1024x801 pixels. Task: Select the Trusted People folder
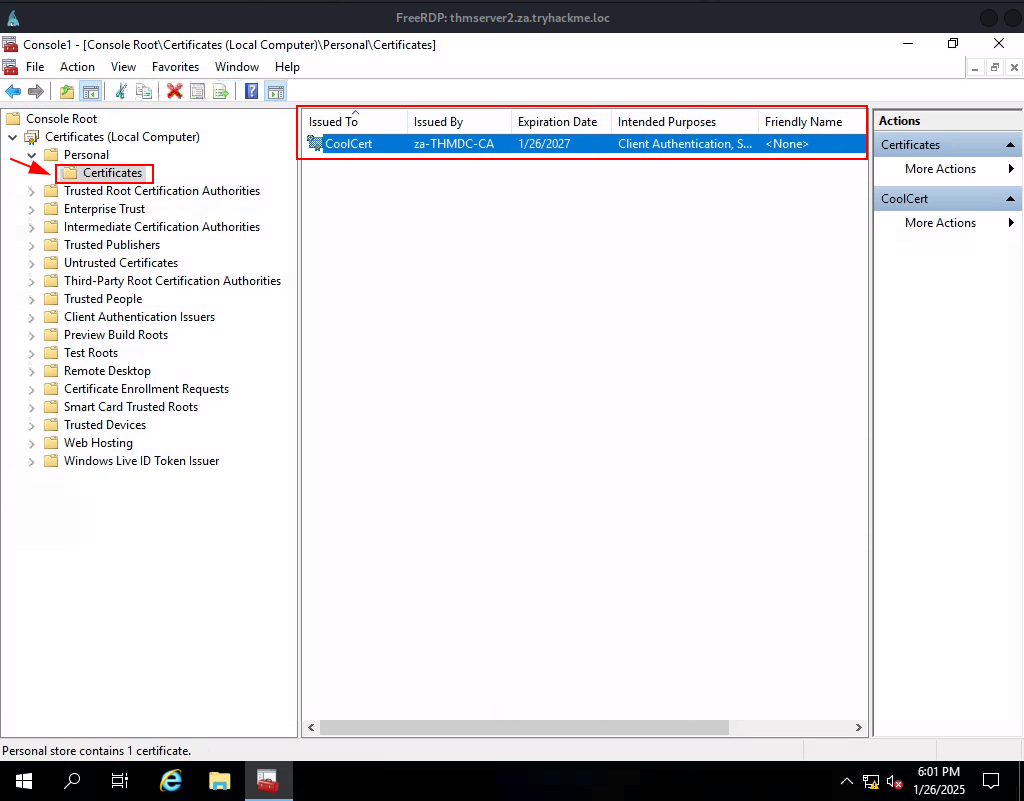103,299
